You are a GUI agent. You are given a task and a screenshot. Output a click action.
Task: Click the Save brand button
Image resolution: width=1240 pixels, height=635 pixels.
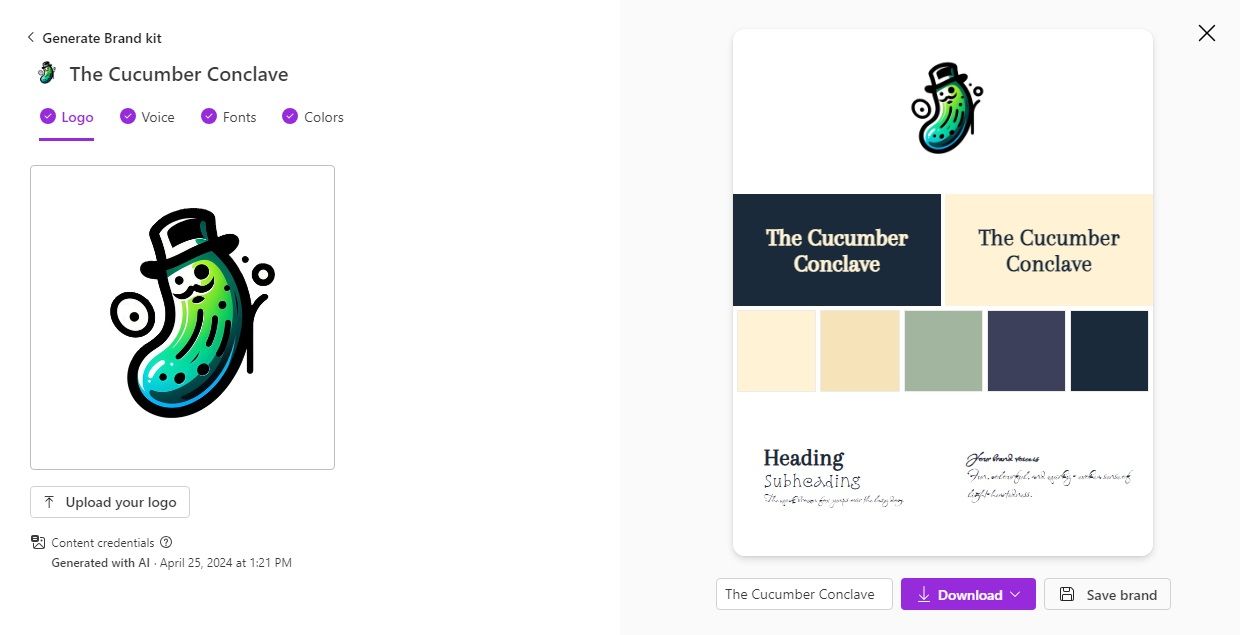coord(1107,594)
